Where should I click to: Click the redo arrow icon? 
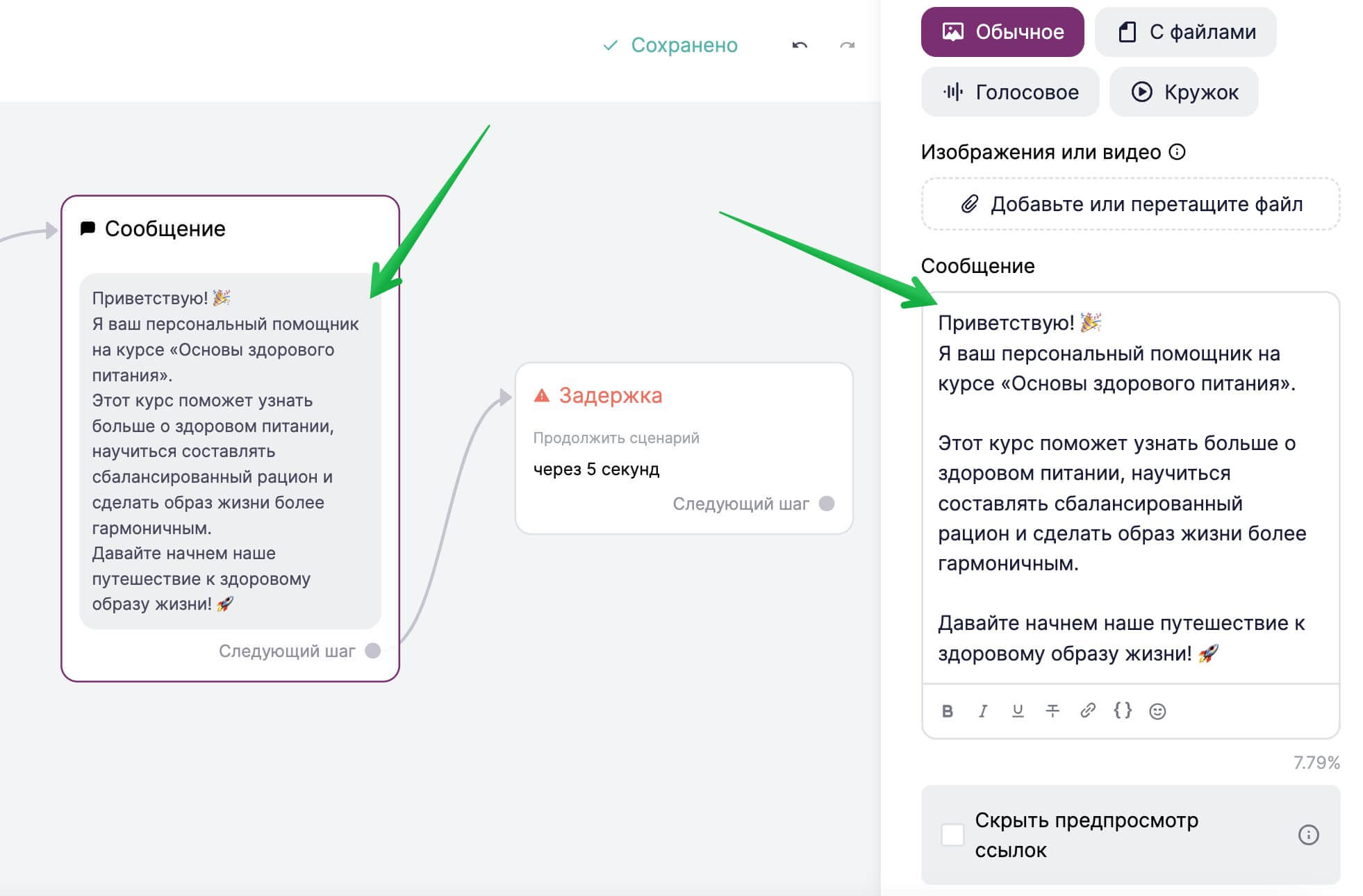847,45
